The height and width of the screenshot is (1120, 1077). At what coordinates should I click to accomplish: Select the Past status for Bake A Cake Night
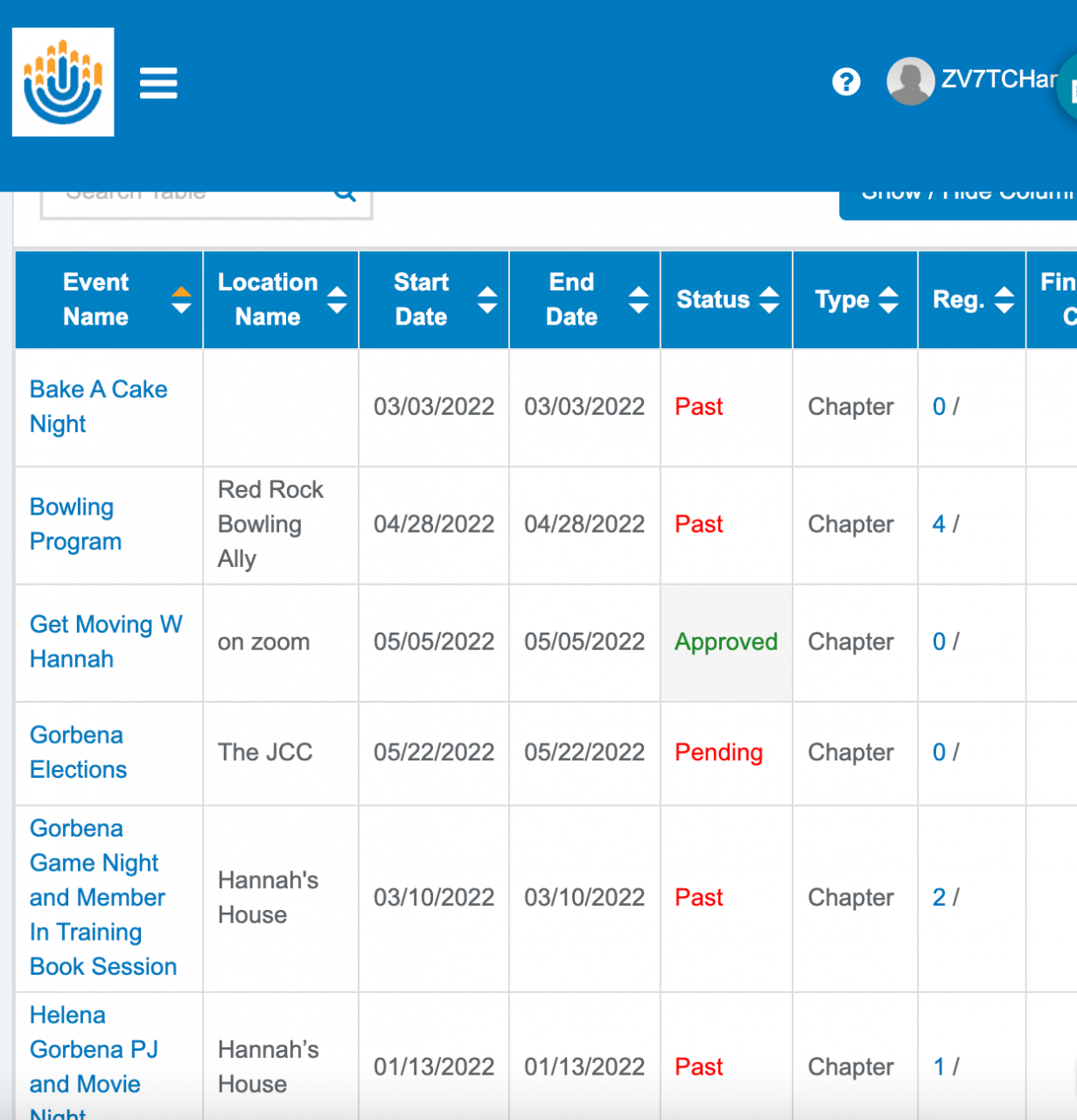[x=699, y=407]
